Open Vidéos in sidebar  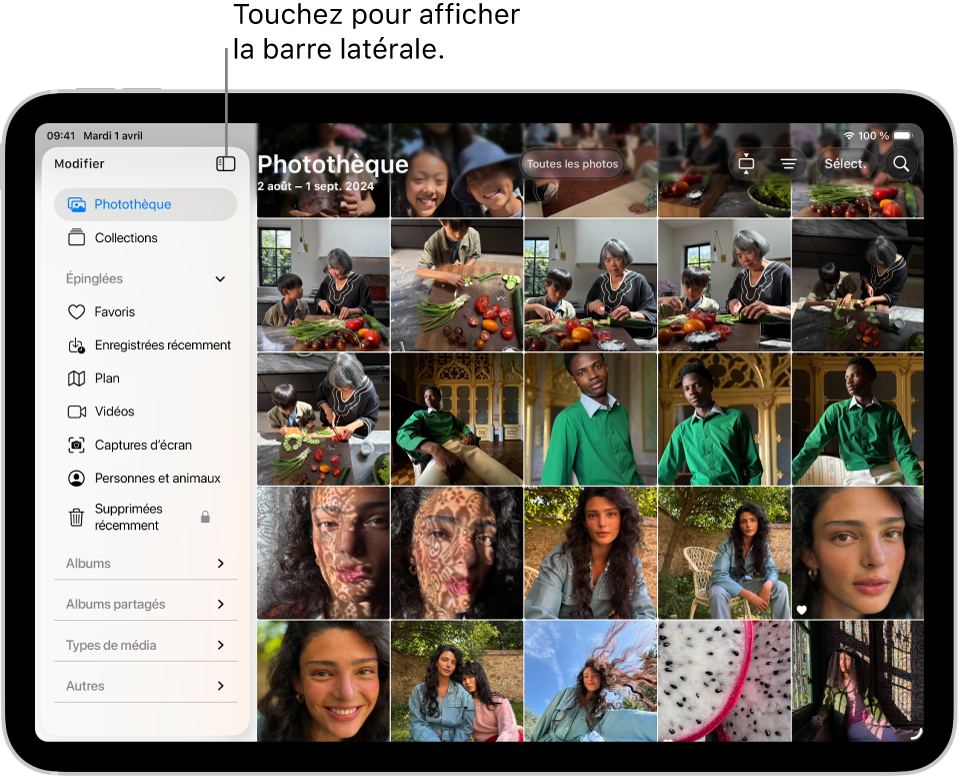(x=114, y=411)
